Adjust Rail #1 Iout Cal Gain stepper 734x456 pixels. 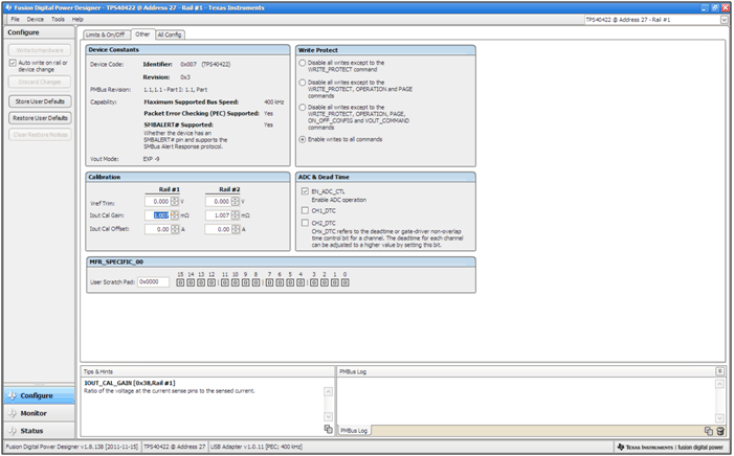click(175, 215)
